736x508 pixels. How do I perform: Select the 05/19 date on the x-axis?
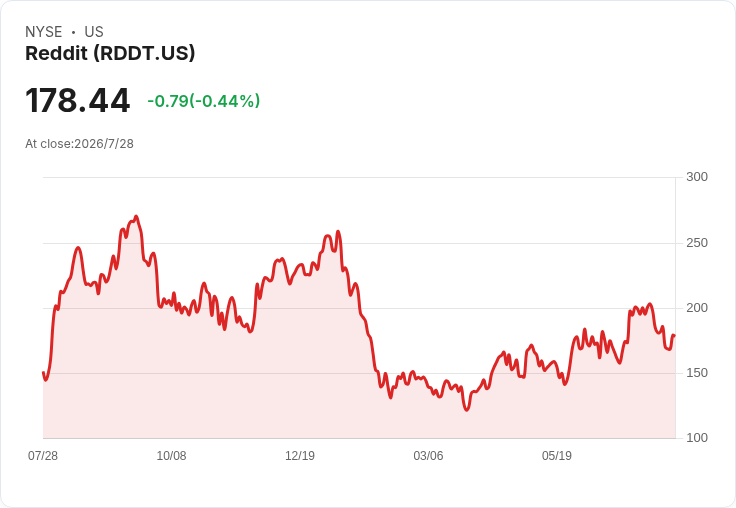pyautogui.click(x=557, y=456)
